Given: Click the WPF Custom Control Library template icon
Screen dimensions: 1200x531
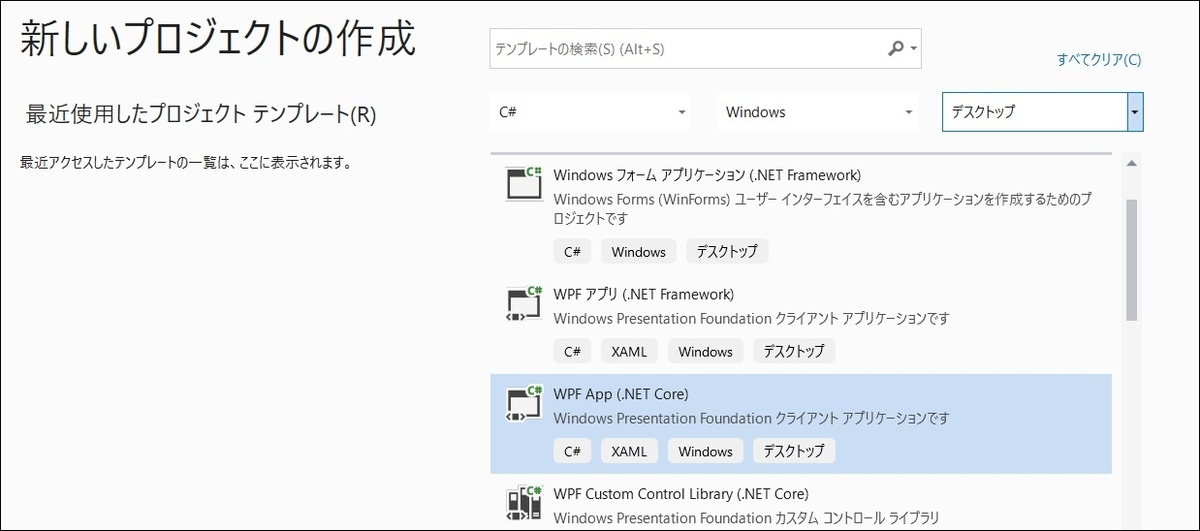Looking at the screenshot, I should tap(524, 503).
